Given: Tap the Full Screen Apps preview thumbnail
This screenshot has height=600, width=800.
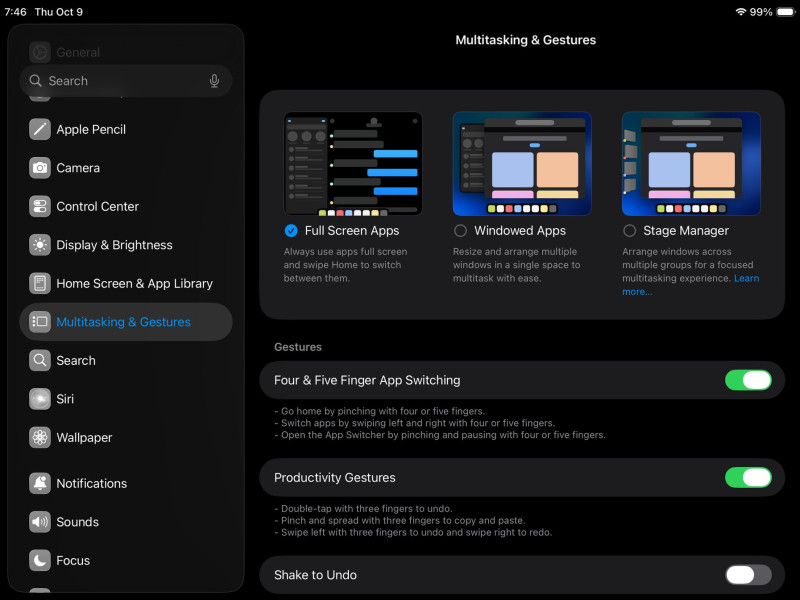Looking at the screenshot, I should (353, 163).
